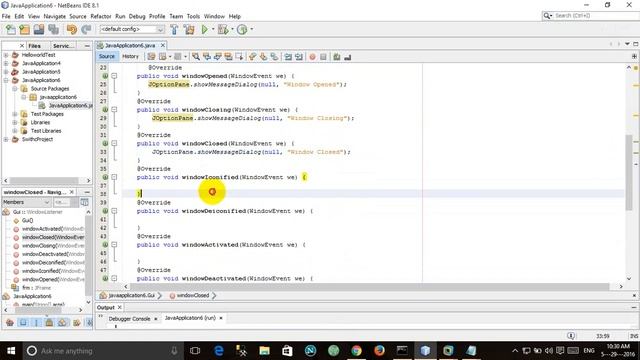Click the Shift Line Right icon in editor toolbar
Viewport: 640px width, 360px height.
coord(299,57)
